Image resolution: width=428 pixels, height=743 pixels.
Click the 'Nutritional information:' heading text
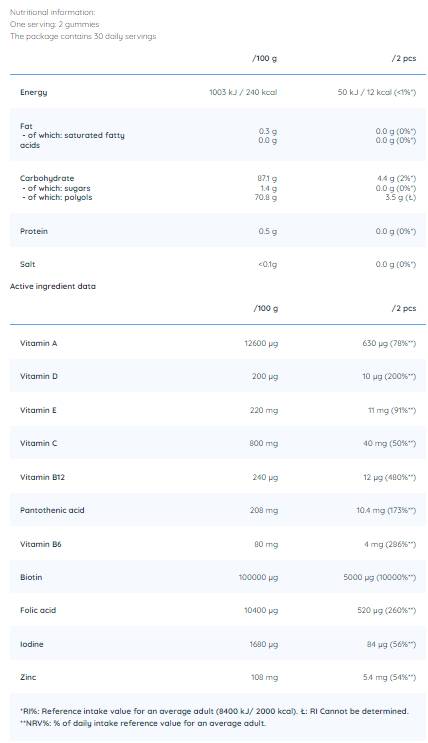pyautogui.click(x=52, y=12)
